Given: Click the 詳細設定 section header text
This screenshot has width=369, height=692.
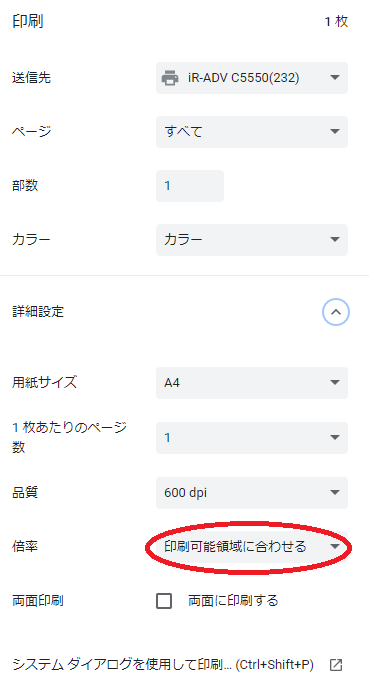Looking at the screenshot, I should pyautogui.click(x=38, y=312).
